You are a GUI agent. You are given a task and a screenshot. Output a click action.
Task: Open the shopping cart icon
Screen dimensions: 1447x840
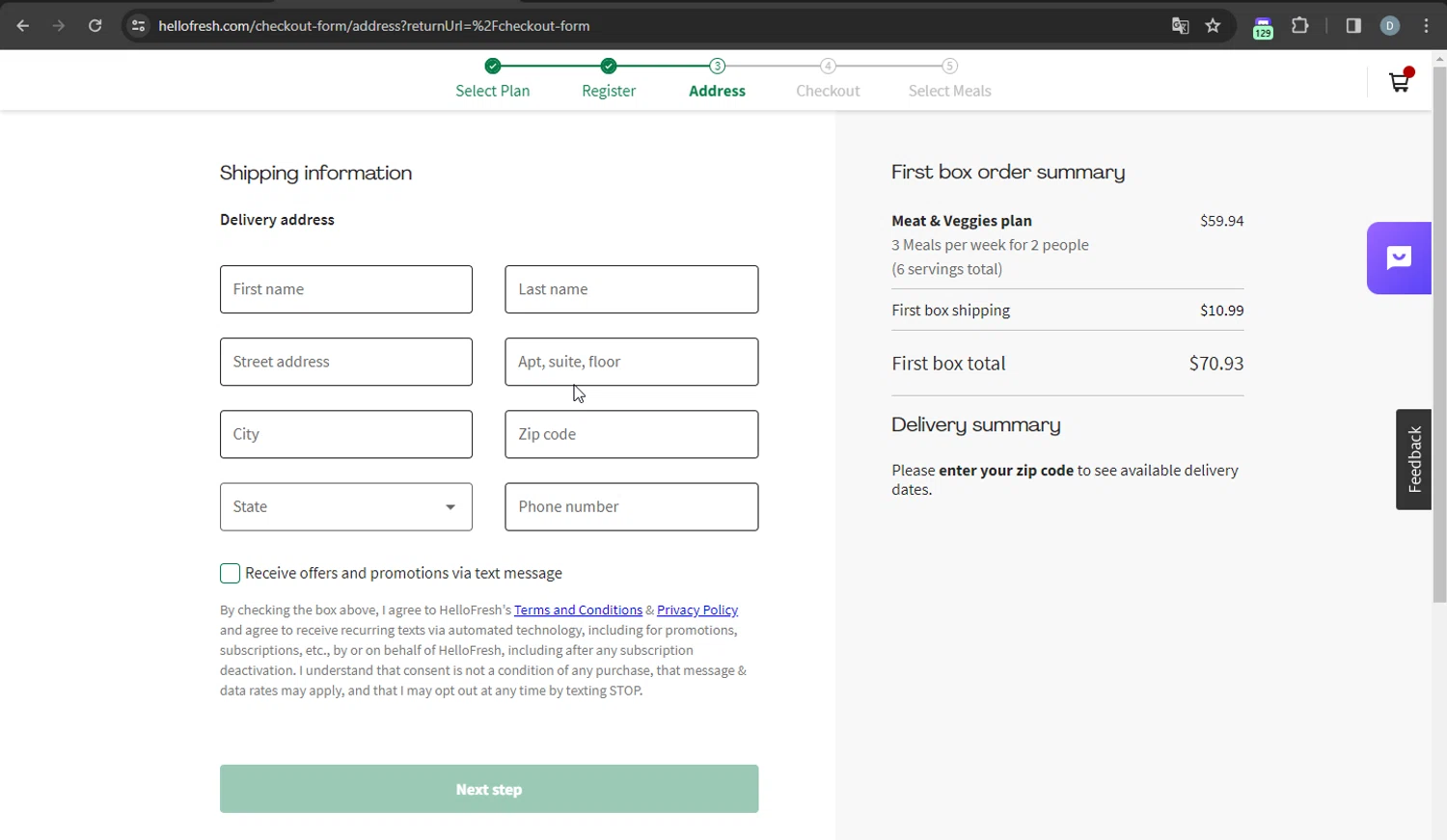1400,81
